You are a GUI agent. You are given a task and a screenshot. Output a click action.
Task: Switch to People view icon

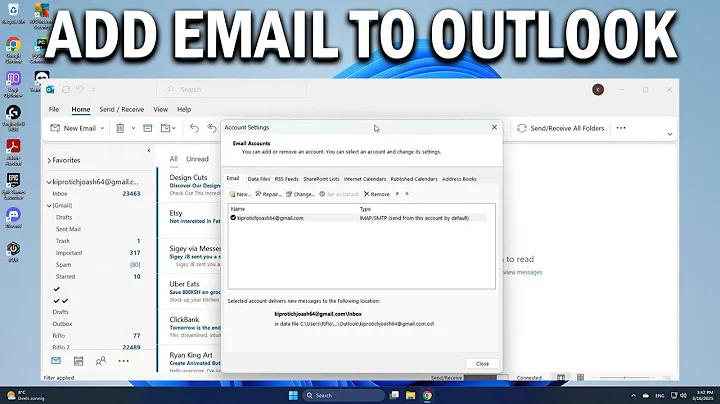(101, 361)
